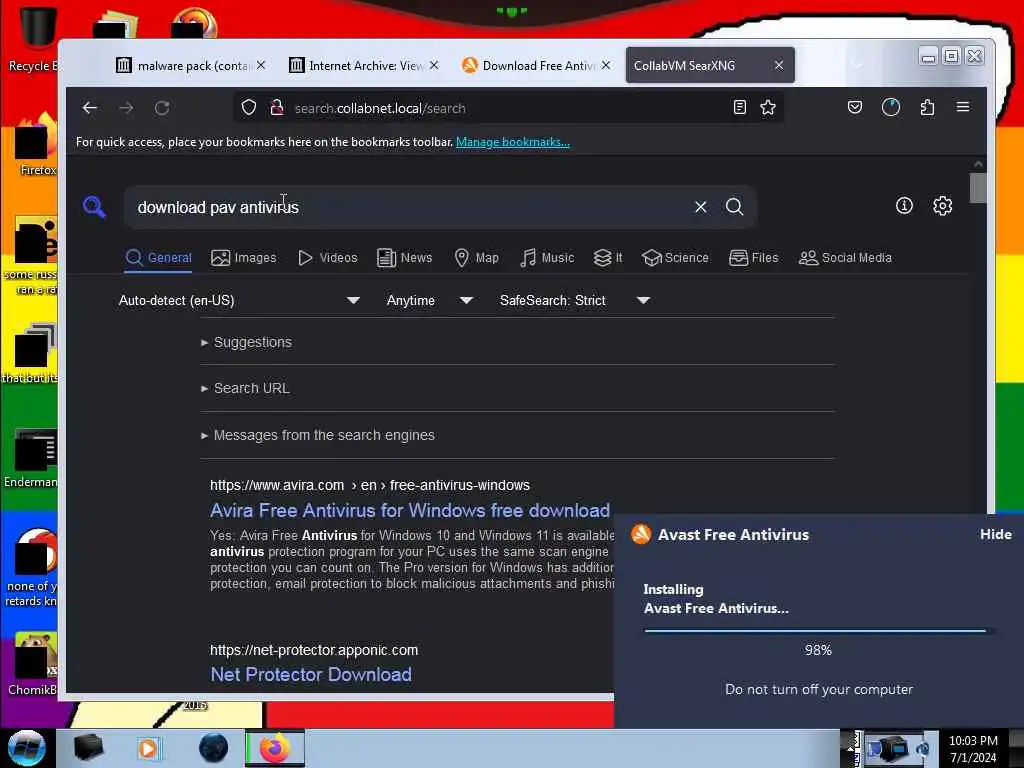Open the Anytime time range dropdown
Image resolution: width=1024 pixels, height=768 pixels.
[x=429, y=300]
